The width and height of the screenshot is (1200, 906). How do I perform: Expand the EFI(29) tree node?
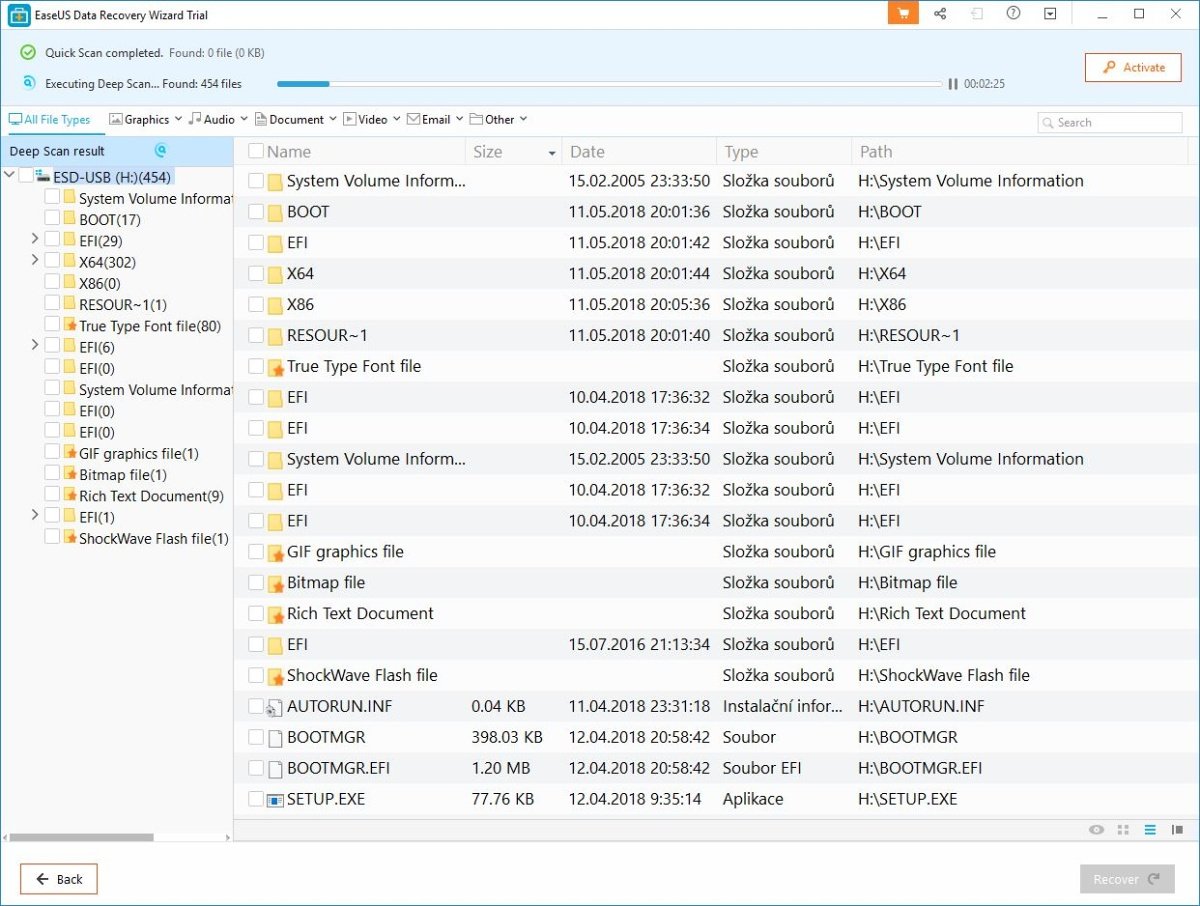[35, 240]
